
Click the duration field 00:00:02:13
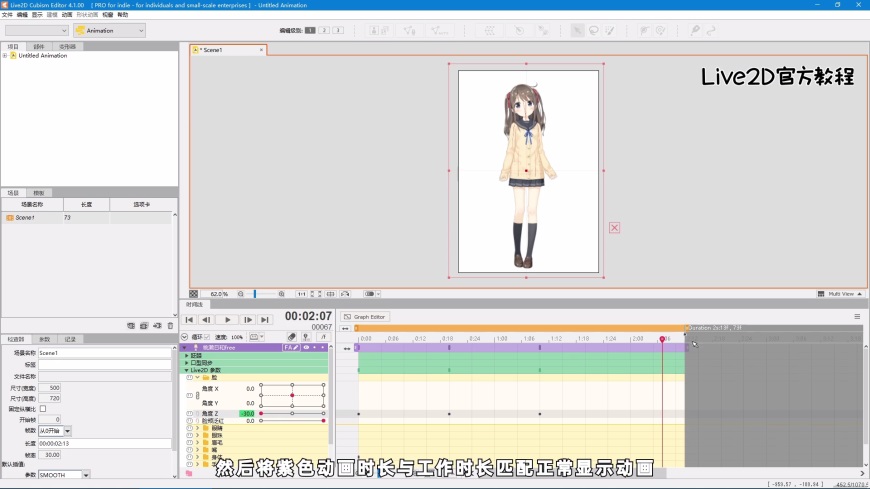[x=104, y=443]
